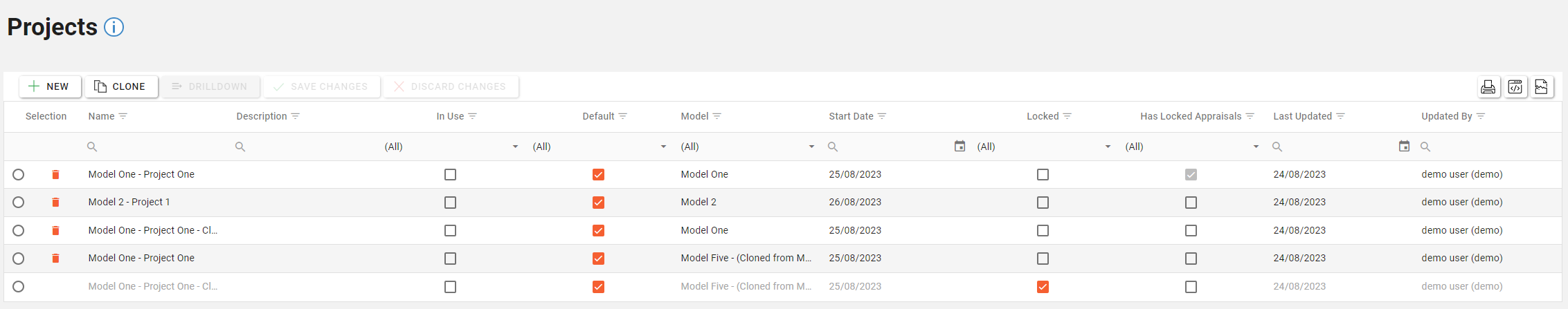Select the Model 2 - Project 1 radio button
This screenshot has width=1568, height=309.
pyautogui.click(x=19, y=203)
